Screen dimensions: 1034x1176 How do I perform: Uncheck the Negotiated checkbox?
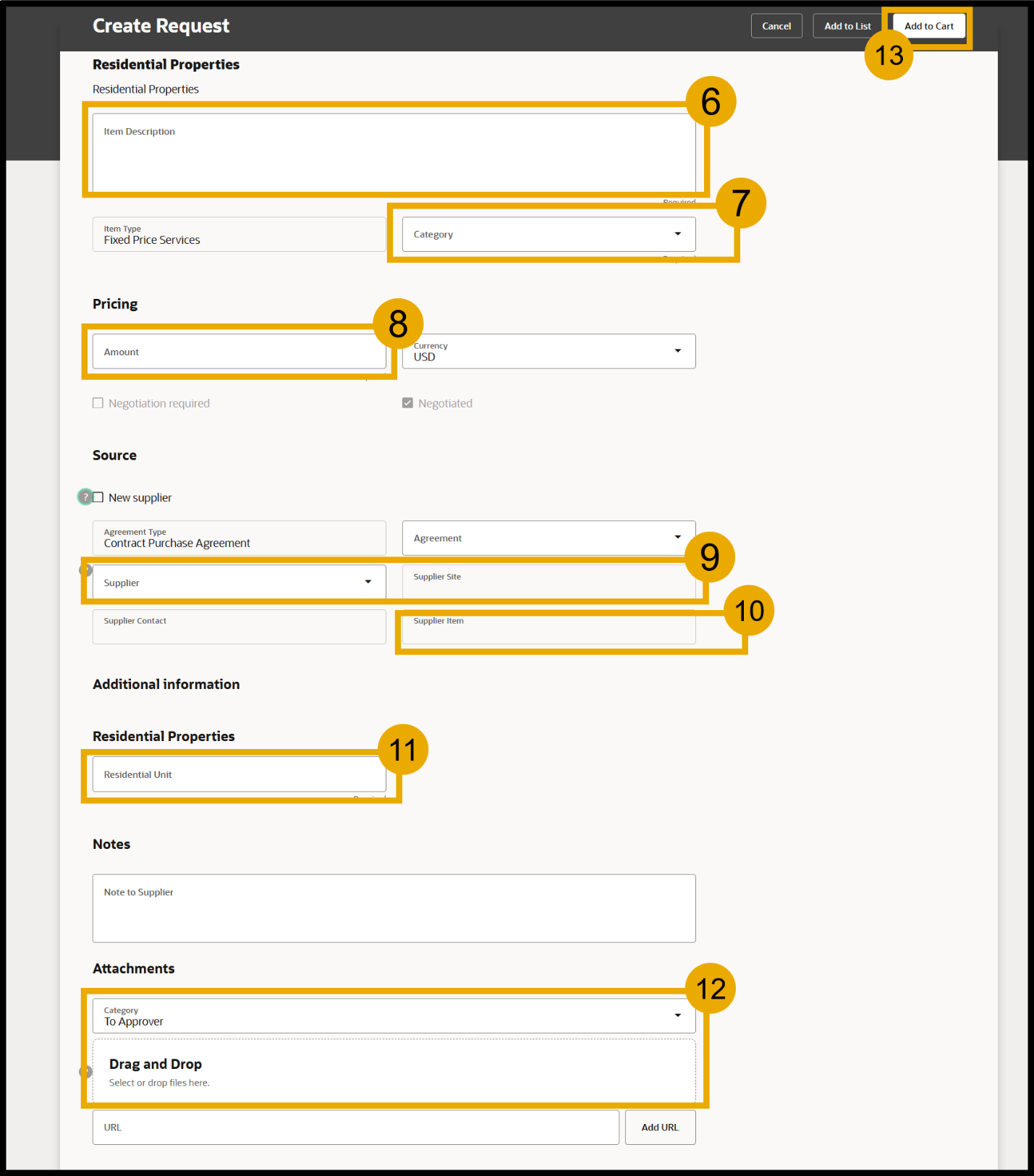[x=407, y=403]
